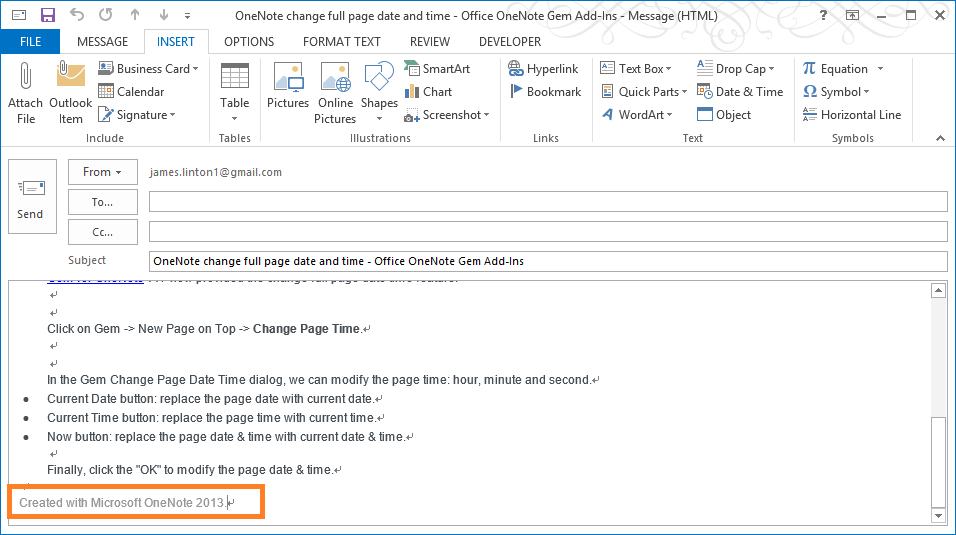
Task: Insert a Horizontal Line
Action: [852, 115]
